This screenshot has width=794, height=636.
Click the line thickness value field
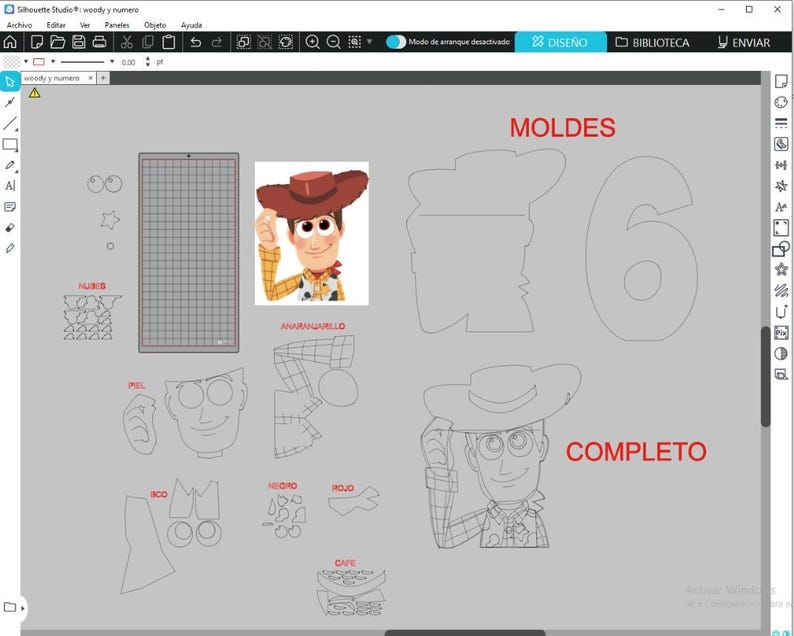(130, 62)
